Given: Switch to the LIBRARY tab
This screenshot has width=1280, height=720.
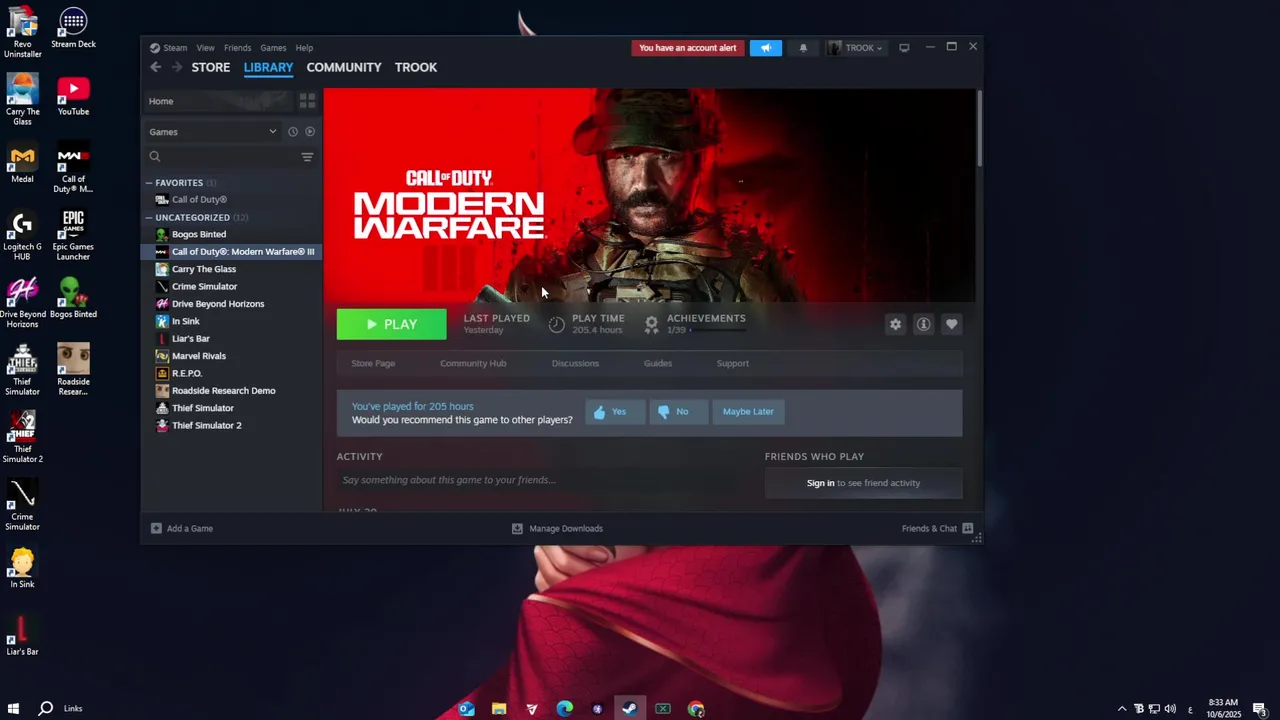Looking at the screenshot, I should click(268, 67).
